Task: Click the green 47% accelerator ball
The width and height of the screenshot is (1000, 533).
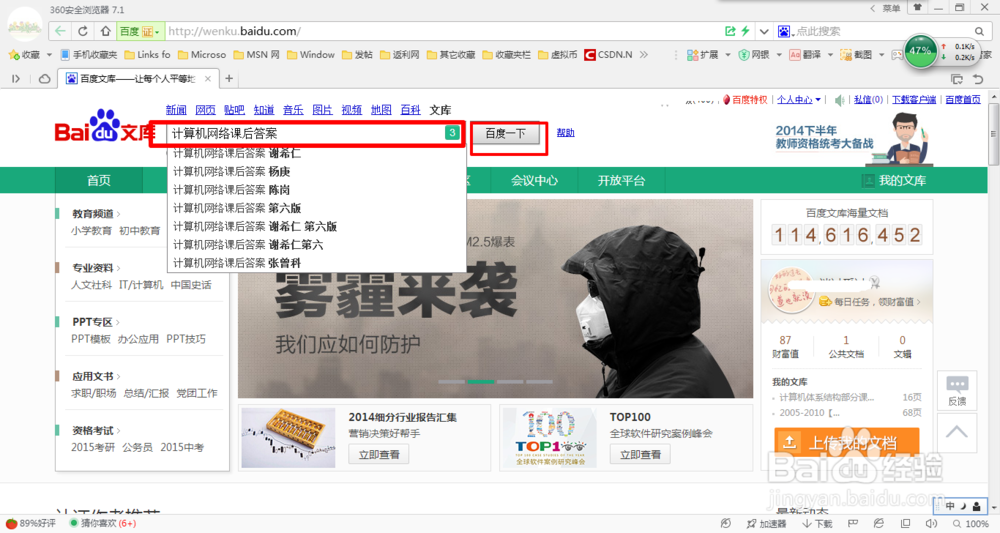Action: click(x=920, y=50)
